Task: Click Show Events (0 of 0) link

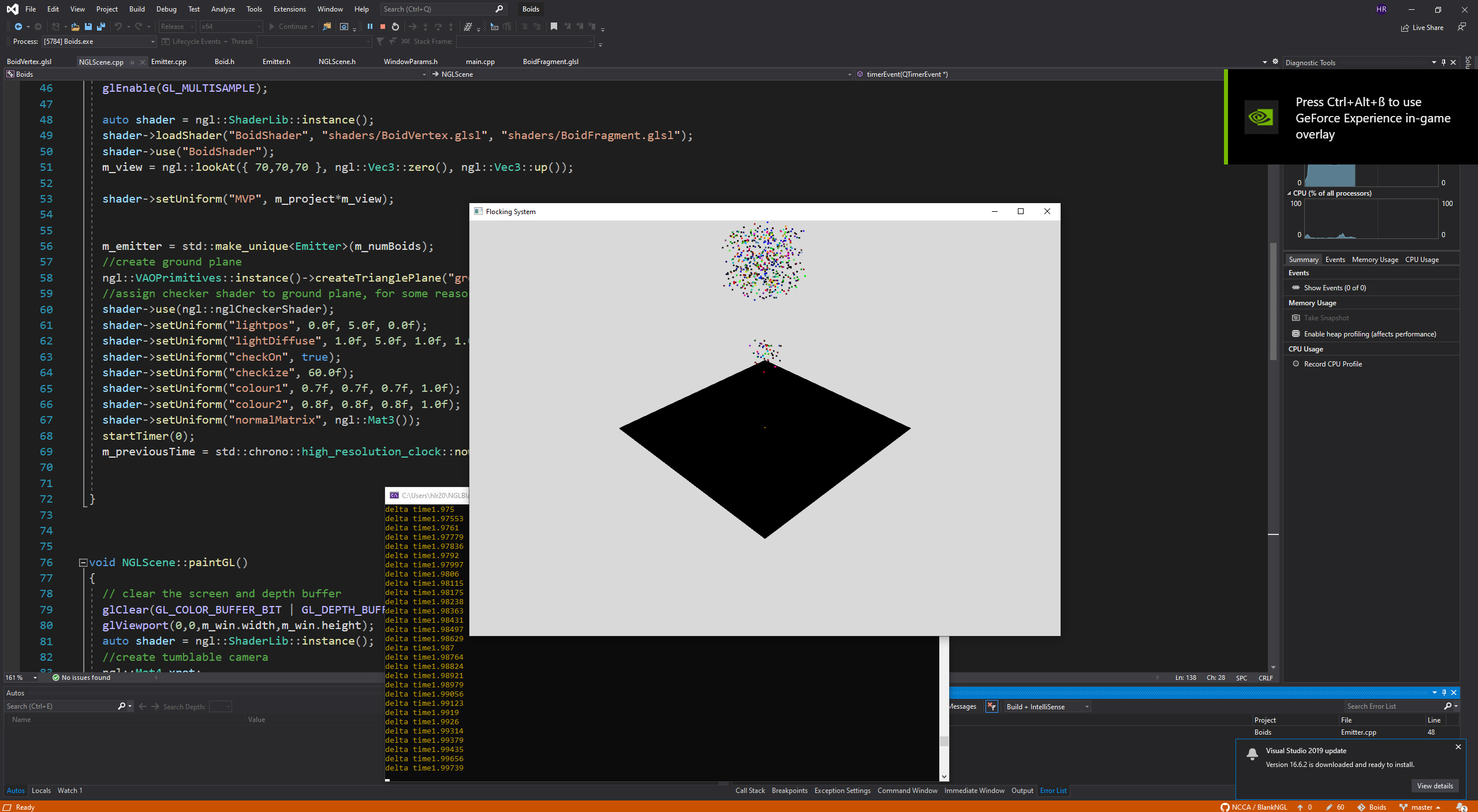Action: (x=1335, y=288)
